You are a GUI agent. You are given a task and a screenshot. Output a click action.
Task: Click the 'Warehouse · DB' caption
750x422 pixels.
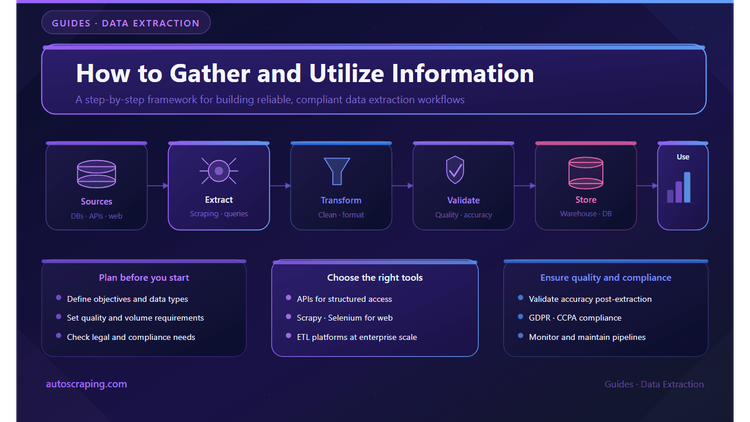click(x=585, y=214)
